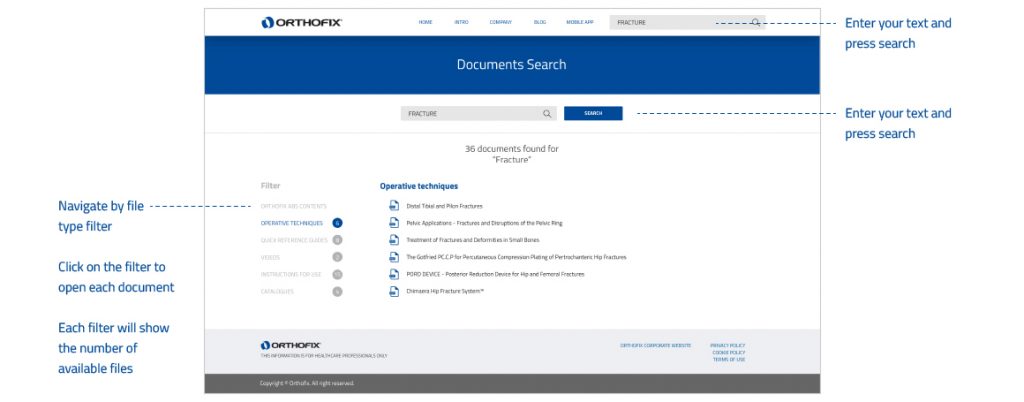Click file icon for Treatment of Fractures in Small Bones

point(394,240)
